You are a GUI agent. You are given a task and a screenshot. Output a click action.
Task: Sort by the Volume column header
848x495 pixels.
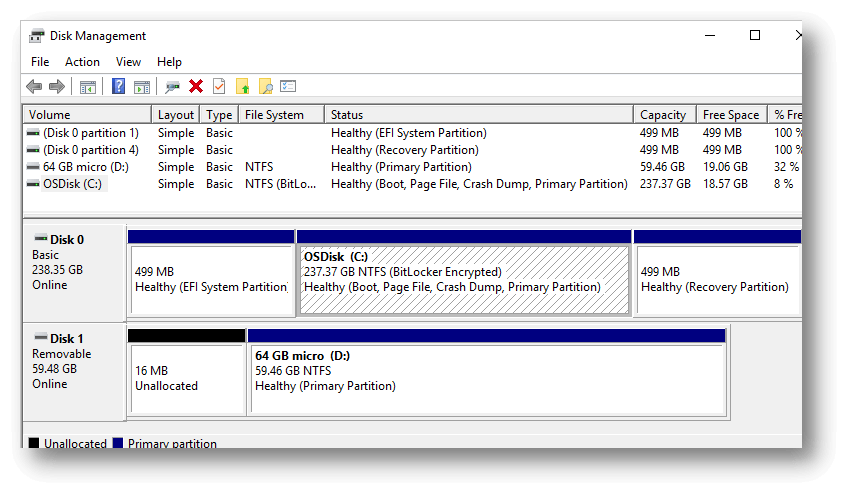pos(87,115)
